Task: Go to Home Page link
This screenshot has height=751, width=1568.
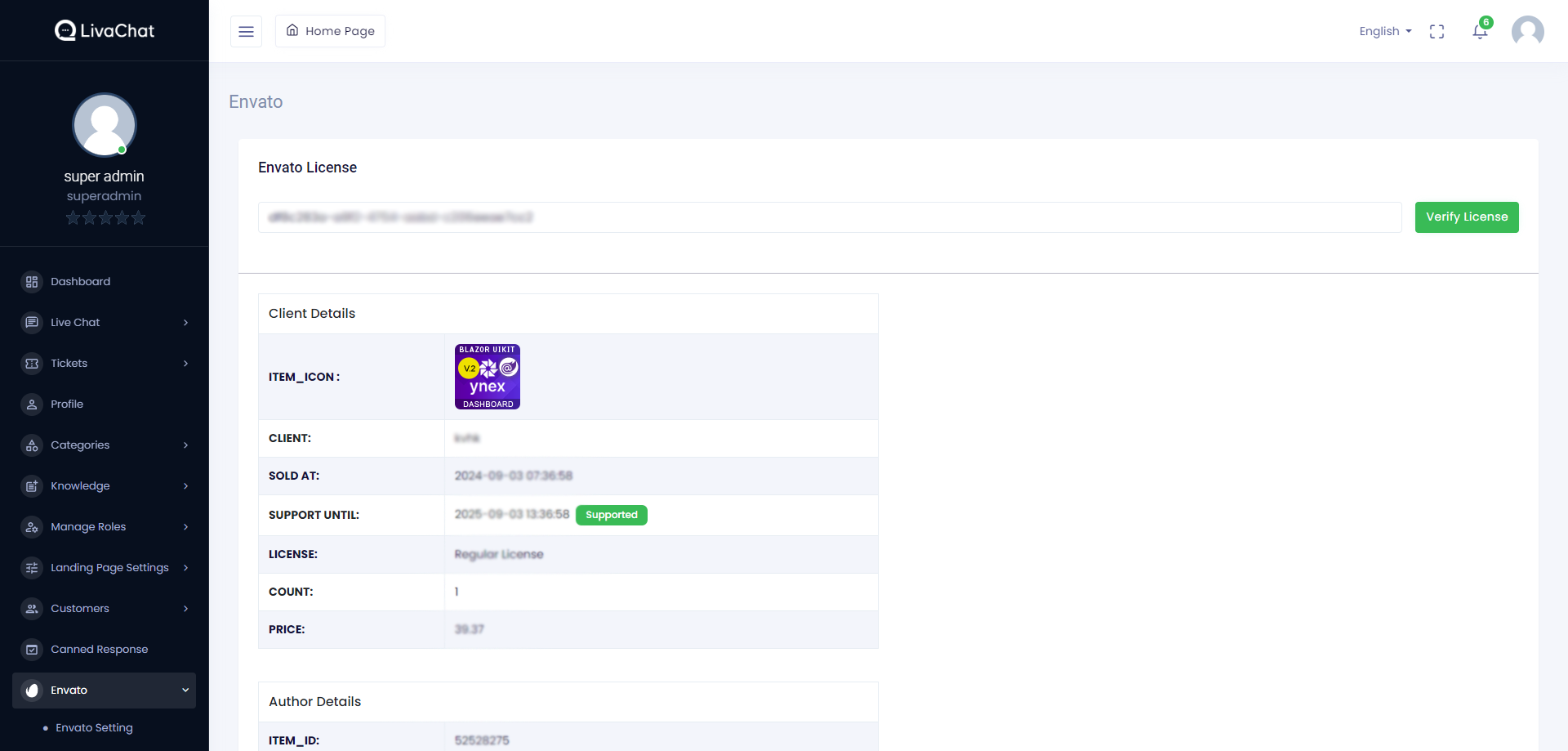Action: (330, 31)
